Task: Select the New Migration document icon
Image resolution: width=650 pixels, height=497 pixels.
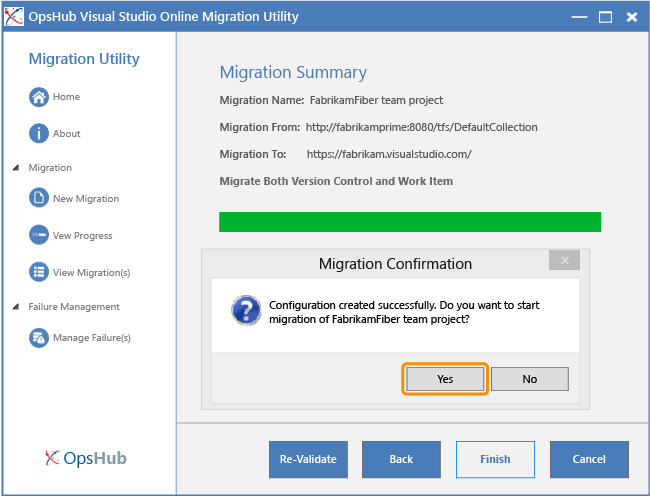Action: 39,198
